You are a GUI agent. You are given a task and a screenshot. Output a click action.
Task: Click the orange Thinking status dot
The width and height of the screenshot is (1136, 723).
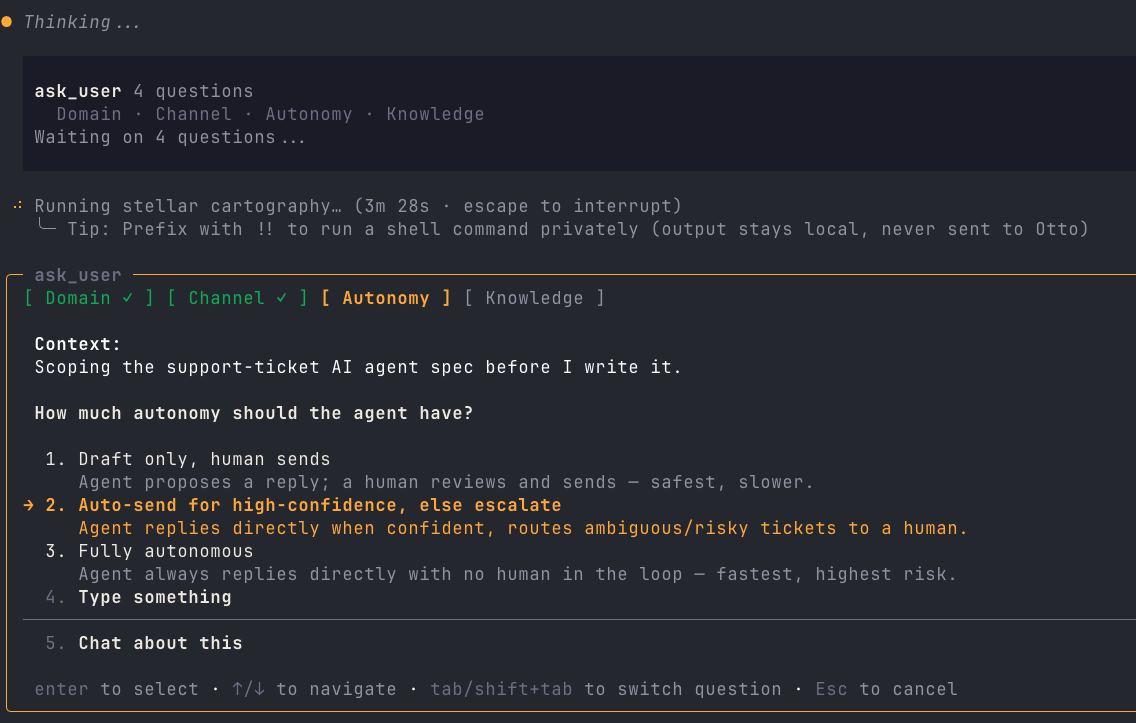7,22
